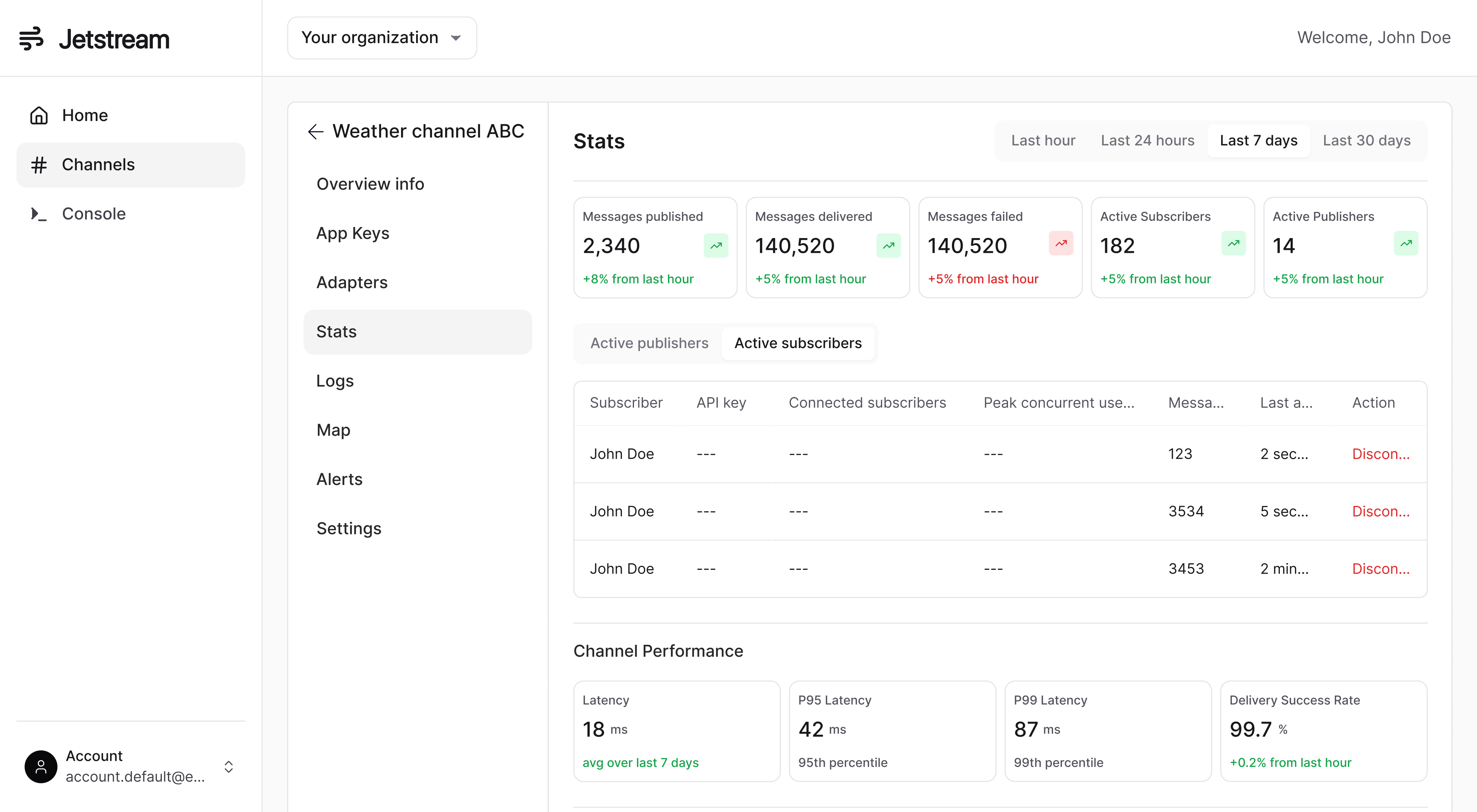Click back arrow beside Weather channel ABC

[315, 132]
